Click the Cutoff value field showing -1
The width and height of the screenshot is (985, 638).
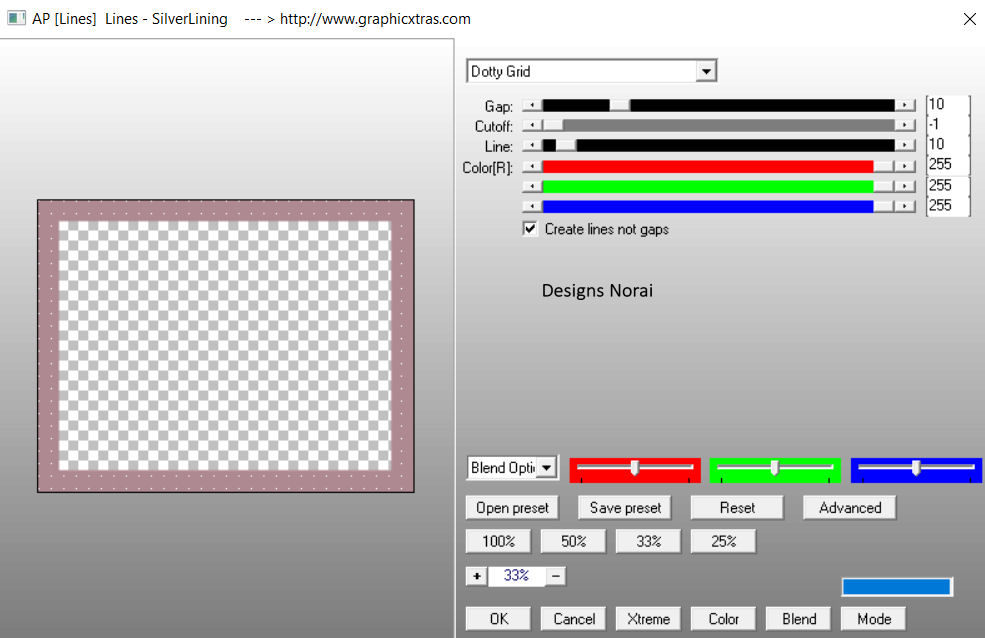[948, 125]
